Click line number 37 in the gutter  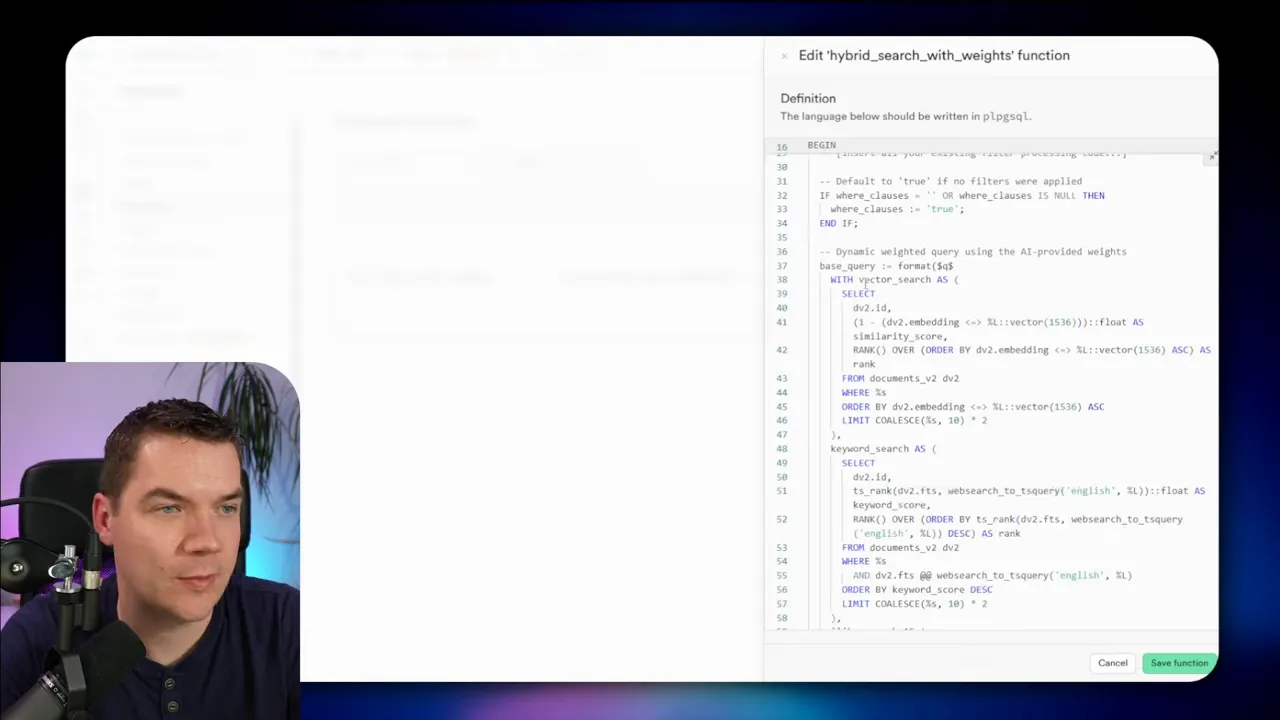[782, 266]
